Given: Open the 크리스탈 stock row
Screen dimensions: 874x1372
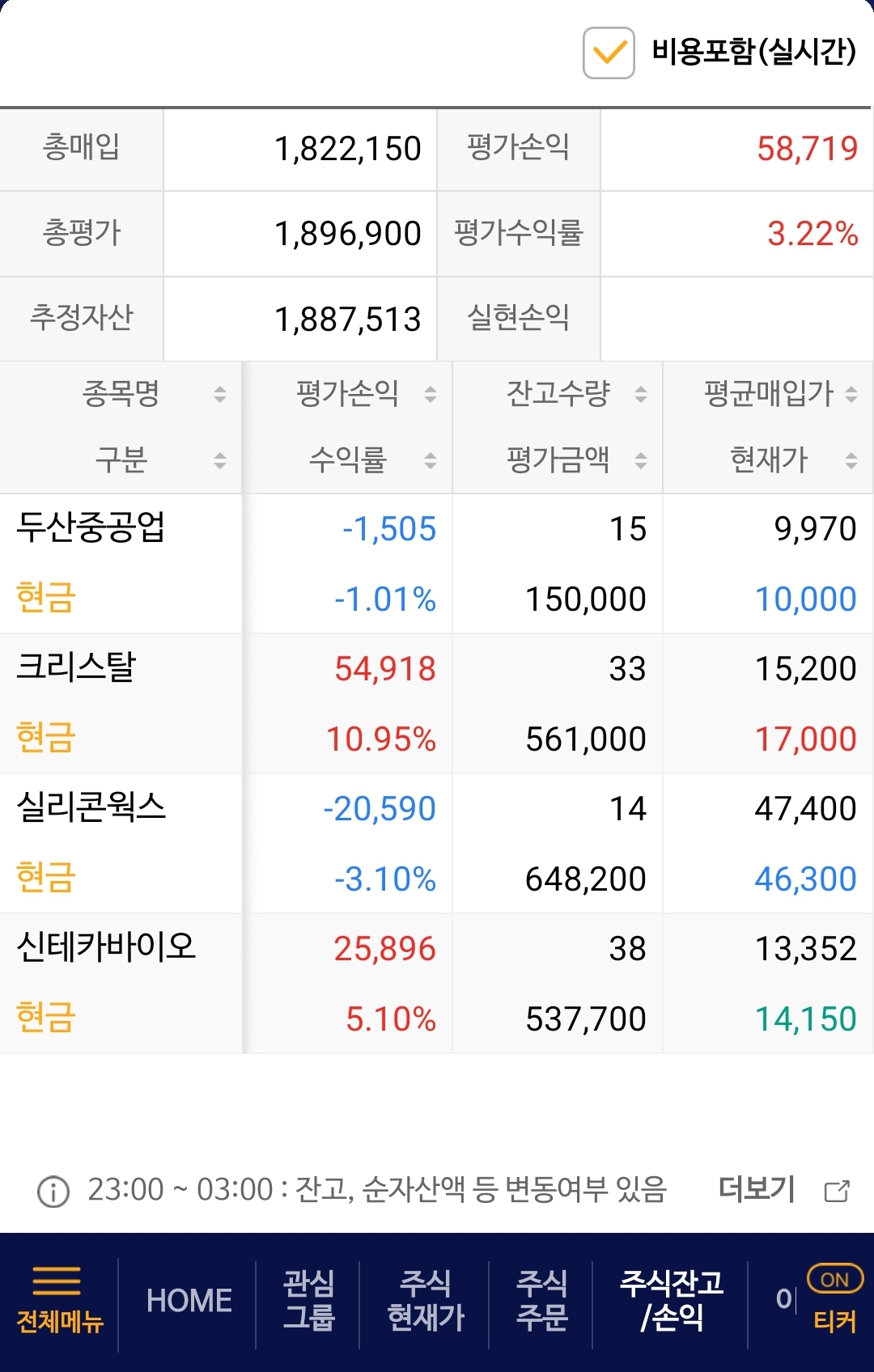Looking at the screenshot, I should point(77,668).
